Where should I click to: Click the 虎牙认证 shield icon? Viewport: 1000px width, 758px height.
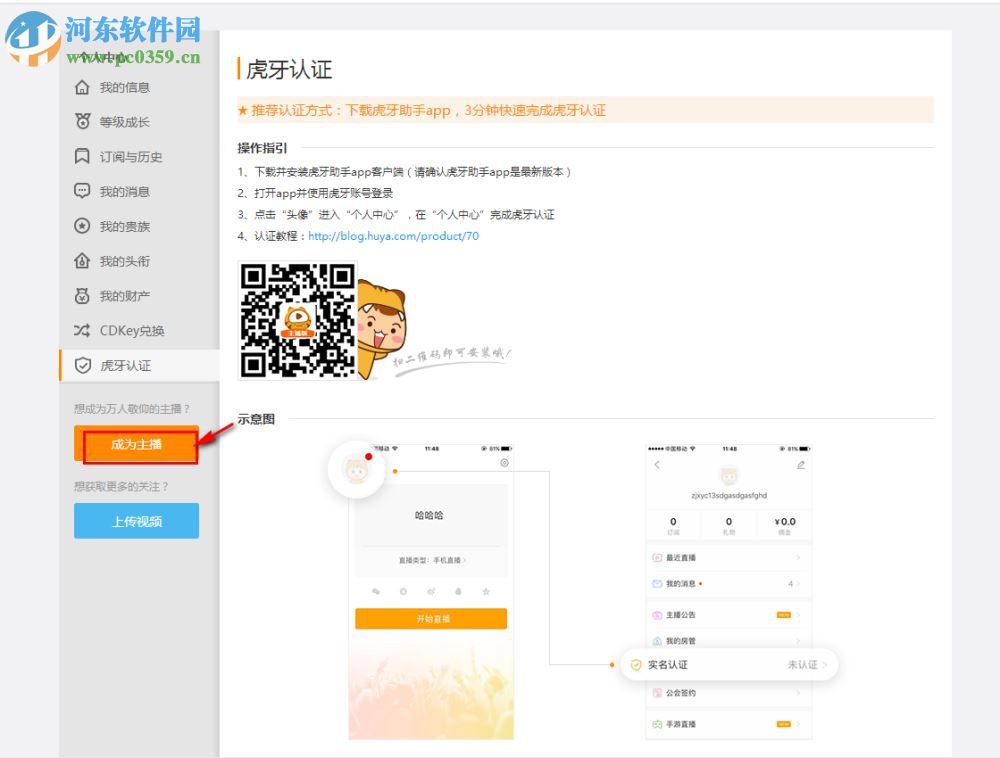tap(85, 366)
